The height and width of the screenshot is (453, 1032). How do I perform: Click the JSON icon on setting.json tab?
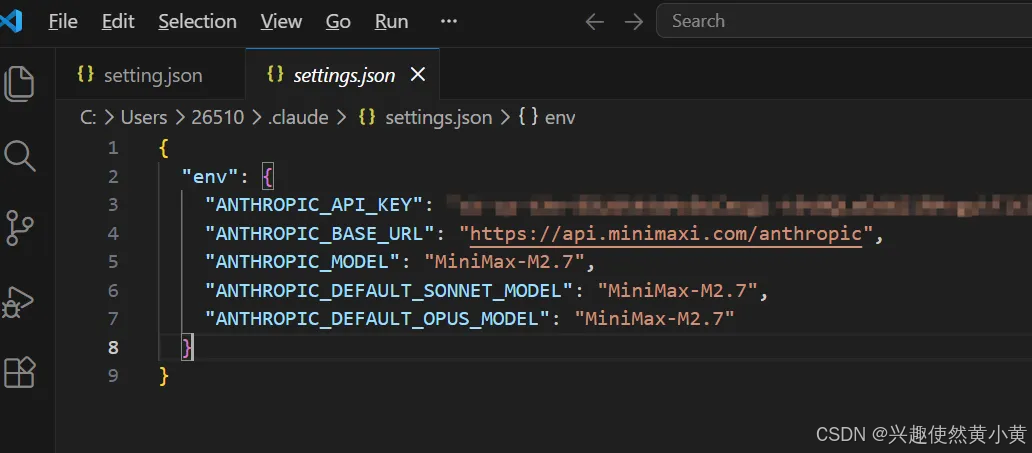pyautogui.click(x=85, y=74)
